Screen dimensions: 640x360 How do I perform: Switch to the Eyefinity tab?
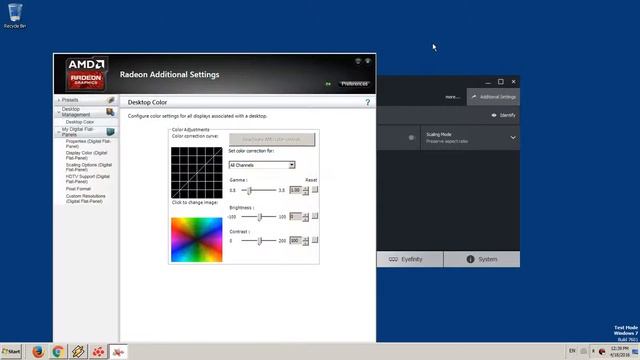(x=410, y=259)
